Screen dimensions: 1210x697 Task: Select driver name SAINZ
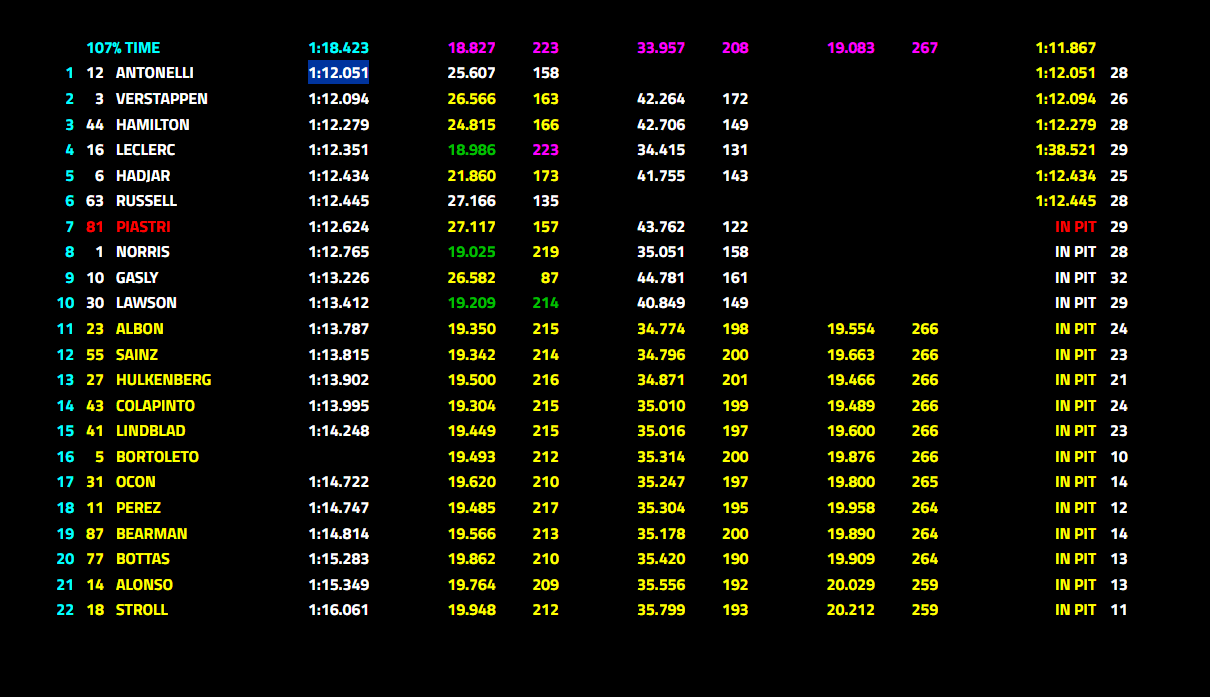[x=137, y=355]
